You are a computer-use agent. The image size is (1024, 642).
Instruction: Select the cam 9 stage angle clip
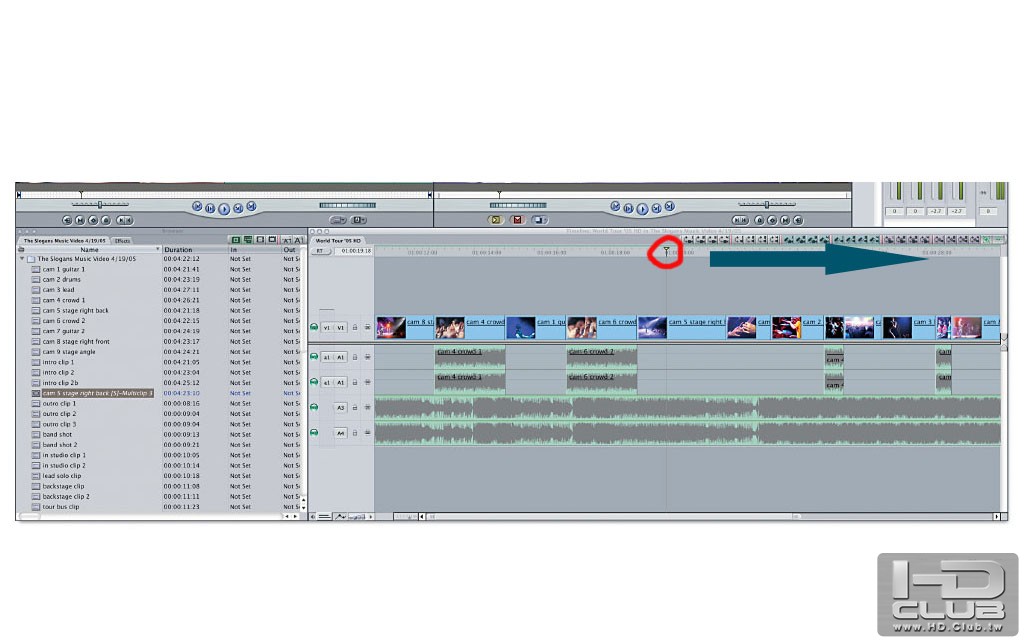point(69,352)
